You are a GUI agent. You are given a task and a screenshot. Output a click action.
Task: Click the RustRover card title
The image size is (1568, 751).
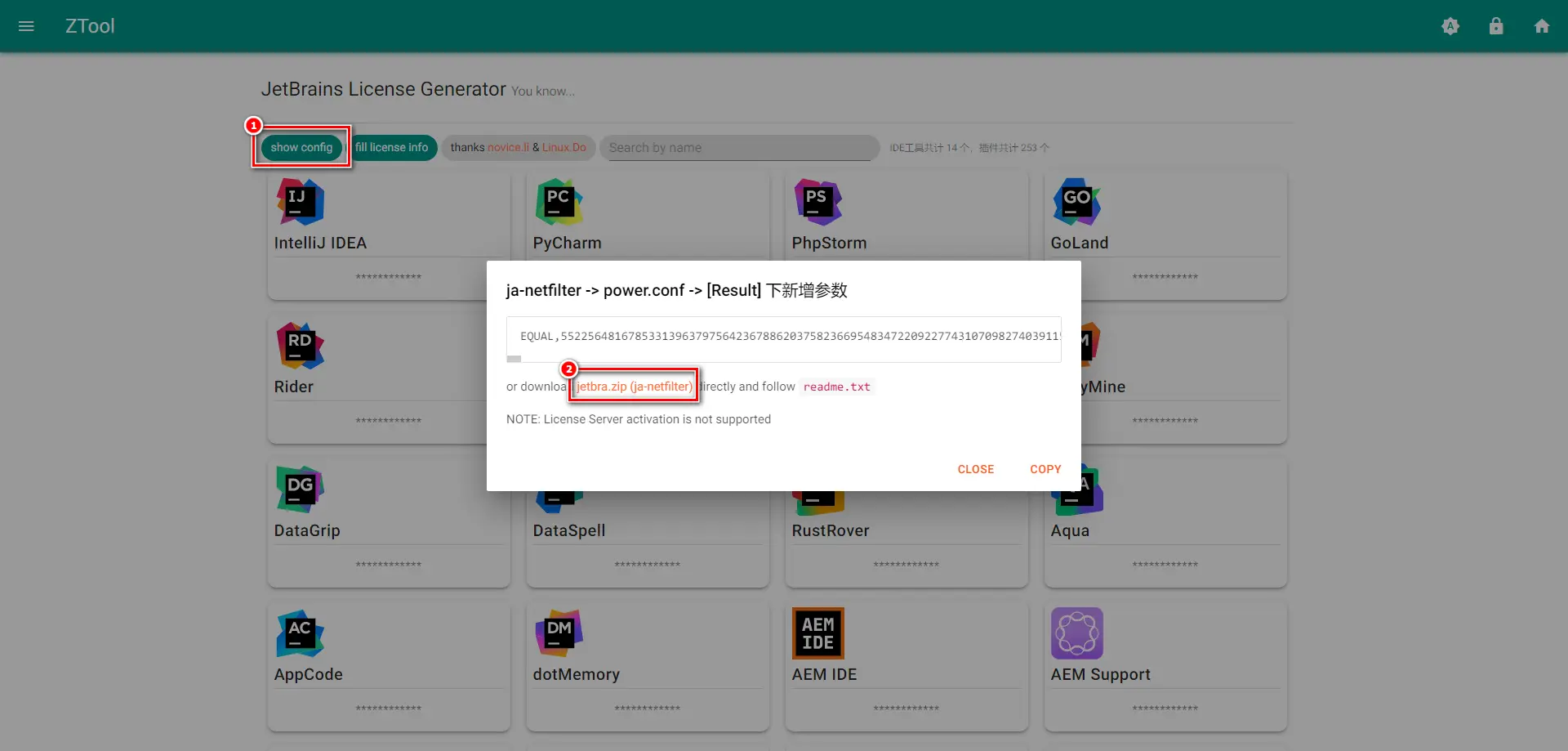point(831,530)
